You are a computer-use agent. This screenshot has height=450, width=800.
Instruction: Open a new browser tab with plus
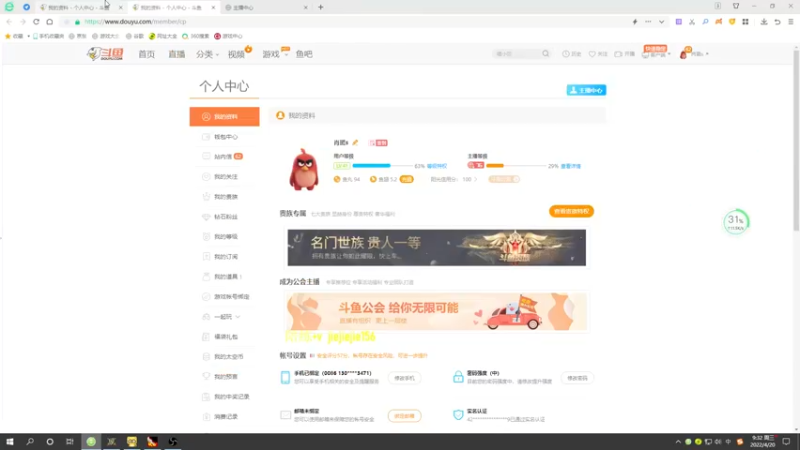pyautogui.click(x=320, y=7)
